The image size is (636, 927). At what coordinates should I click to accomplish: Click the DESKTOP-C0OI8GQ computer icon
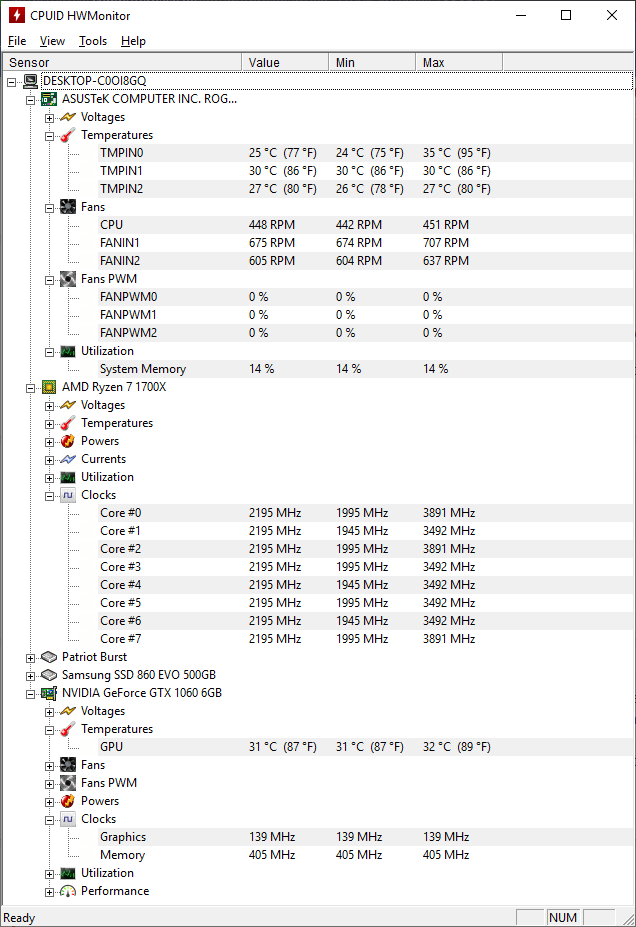30,81
